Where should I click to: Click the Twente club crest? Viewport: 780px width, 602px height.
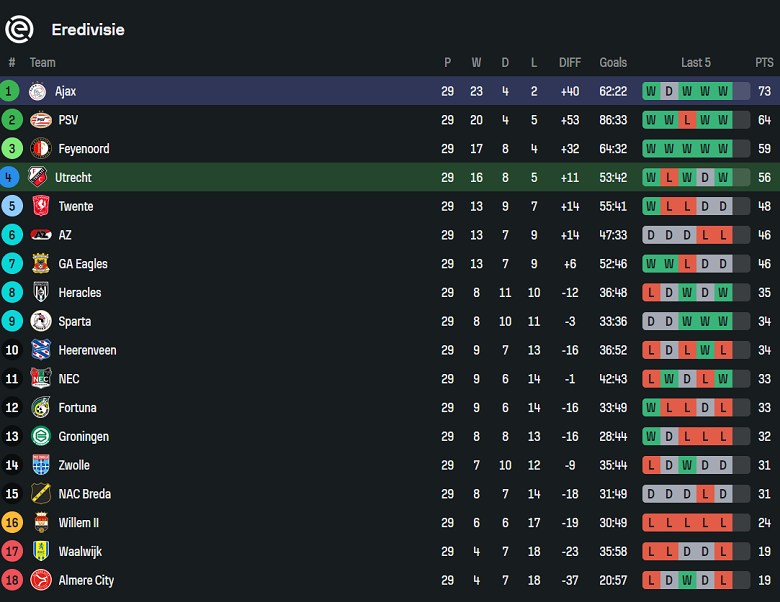pyautogui.click(x=40, y=207)
